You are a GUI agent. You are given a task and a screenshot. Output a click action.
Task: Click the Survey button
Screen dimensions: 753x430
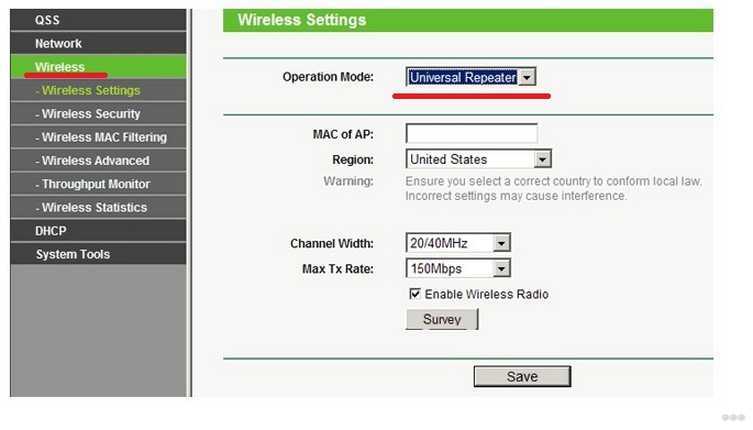pyautogui.click(x=442, y=319)
